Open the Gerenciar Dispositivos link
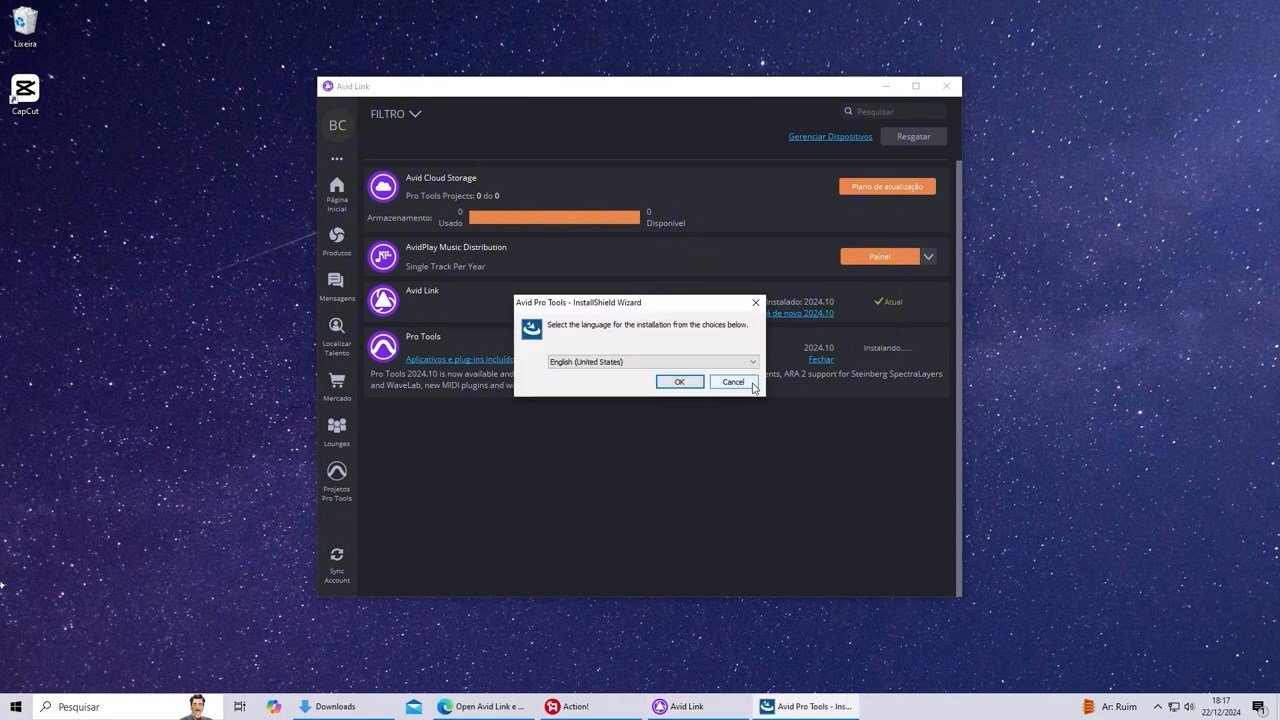The image size is (1280, 720). [x=830, y=137]
